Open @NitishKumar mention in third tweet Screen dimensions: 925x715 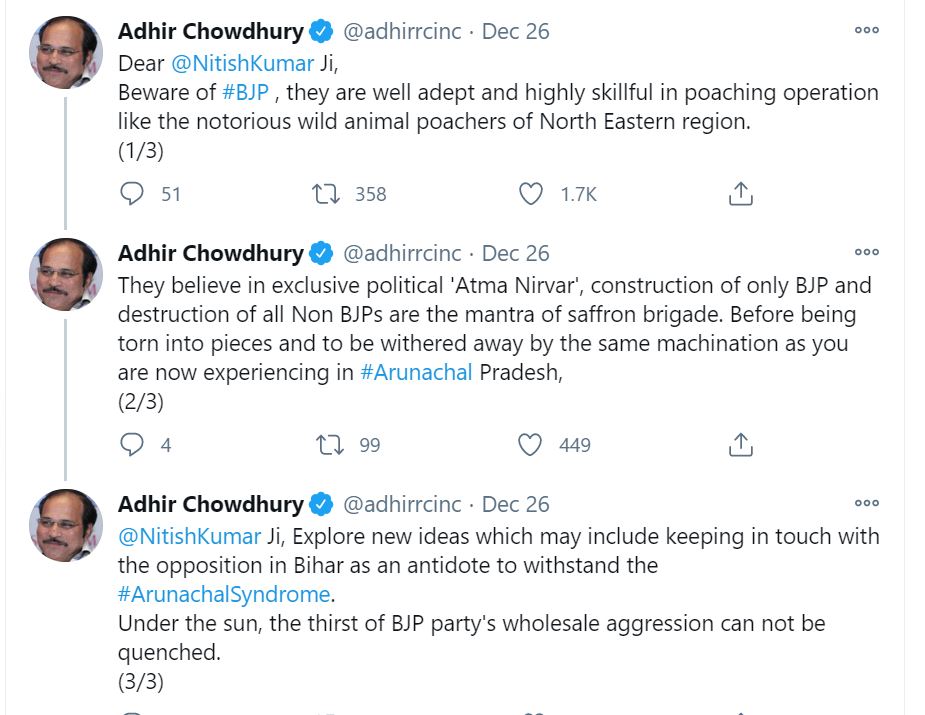pyautogui.click(x=189, y=535)
